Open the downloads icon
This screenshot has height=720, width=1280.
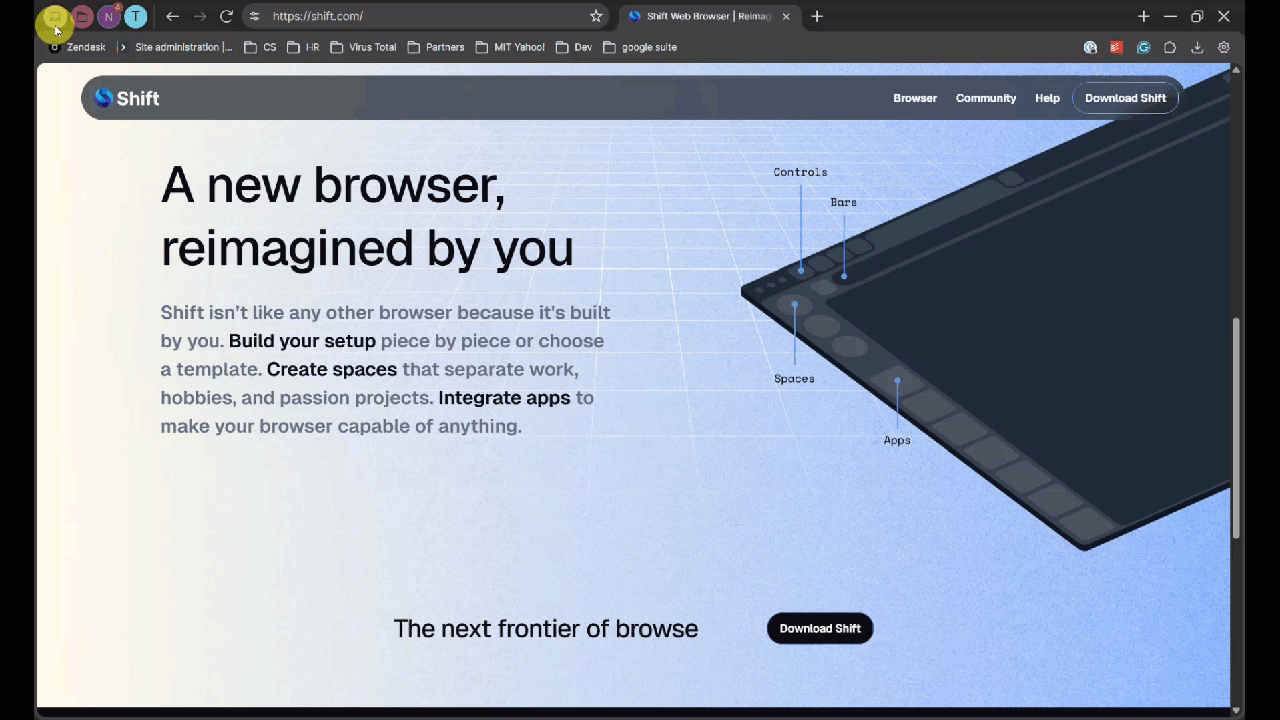(x=1197, y=47)
